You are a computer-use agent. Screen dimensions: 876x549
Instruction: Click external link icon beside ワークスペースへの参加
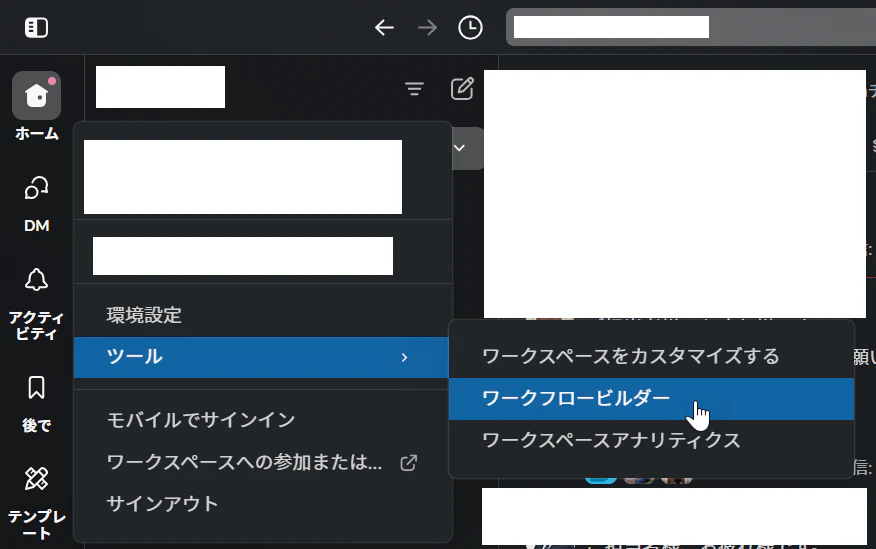(x=409, y=462)
